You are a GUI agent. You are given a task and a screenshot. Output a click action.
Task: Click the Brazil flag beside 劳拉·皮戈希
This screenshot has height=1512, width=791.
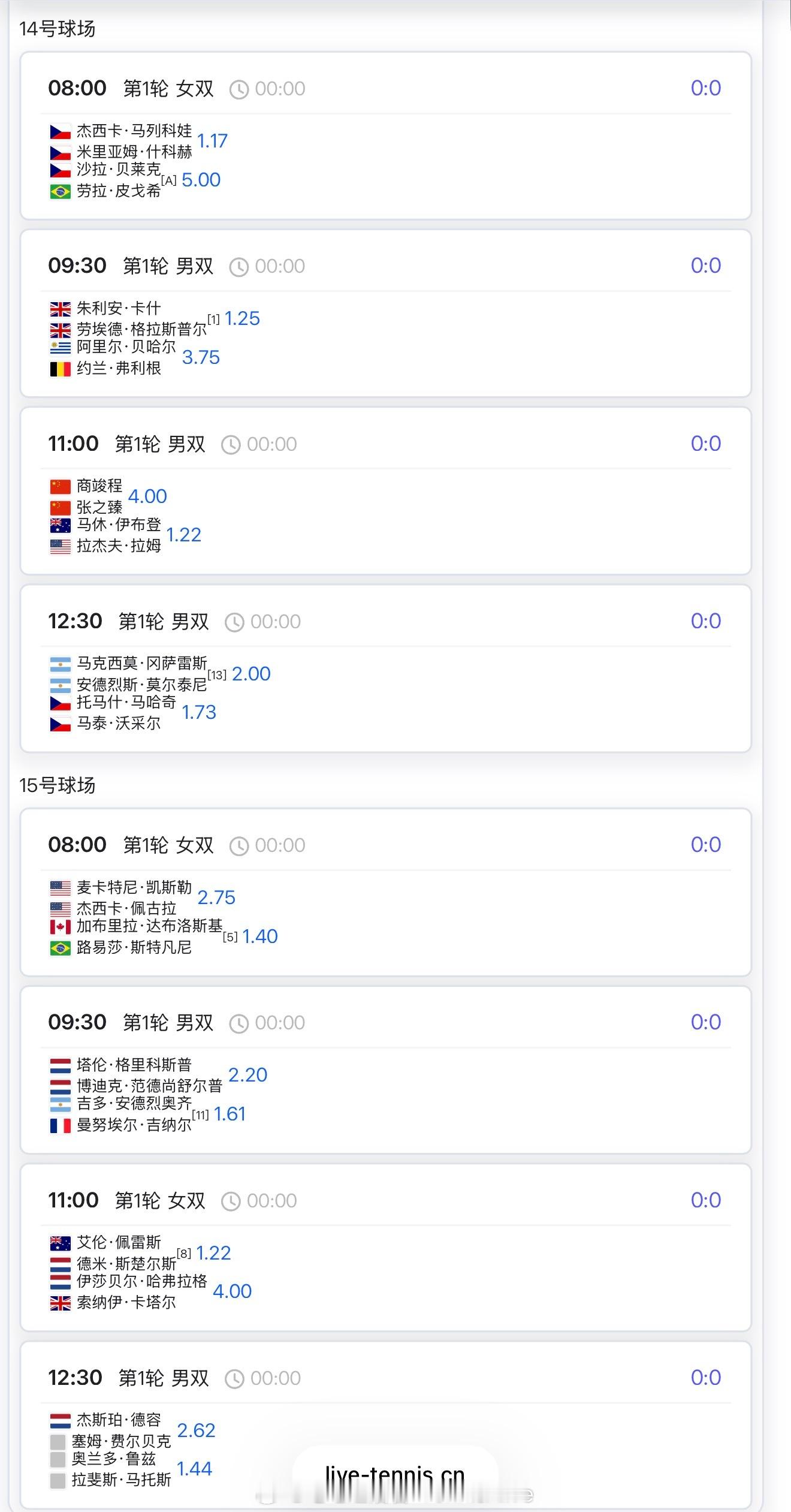point(61,192)
